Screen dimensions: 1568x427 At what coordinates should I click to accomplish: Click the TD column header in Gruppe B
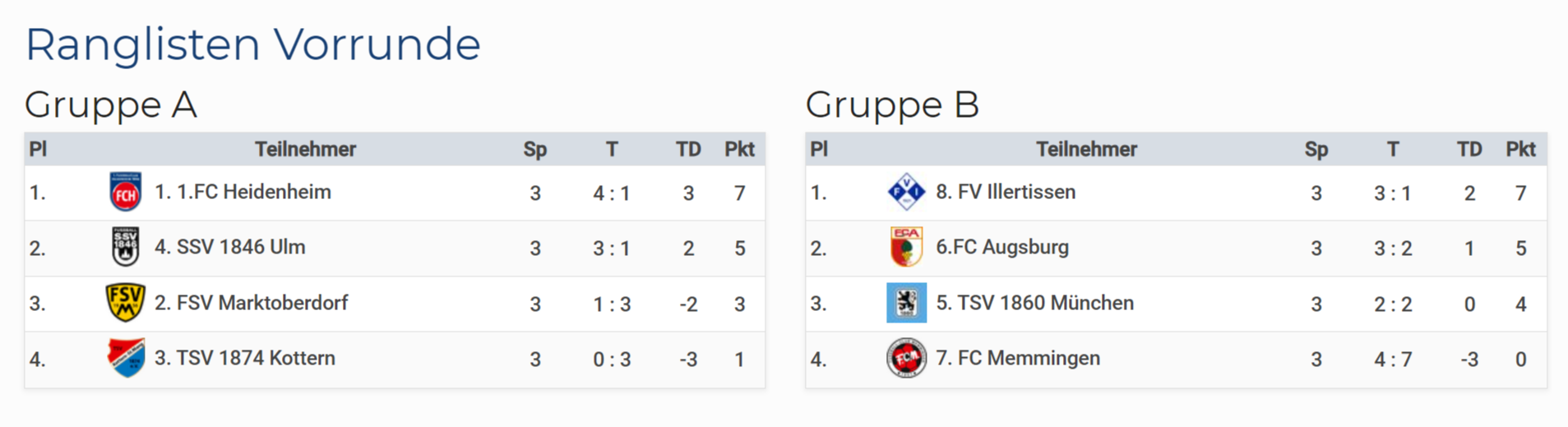(1469, 150)
